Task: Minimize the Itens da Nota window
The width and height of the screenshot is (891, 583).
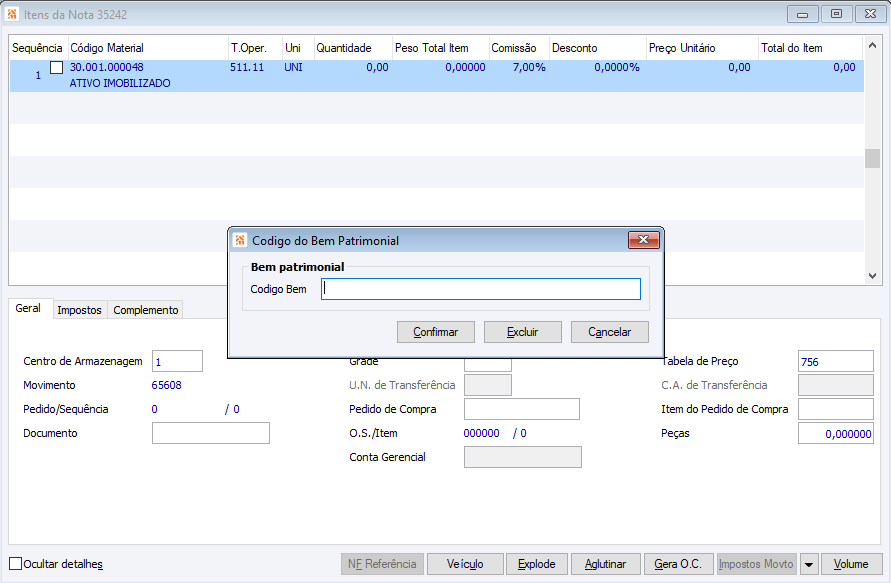Action: click(x=802, y=14)
